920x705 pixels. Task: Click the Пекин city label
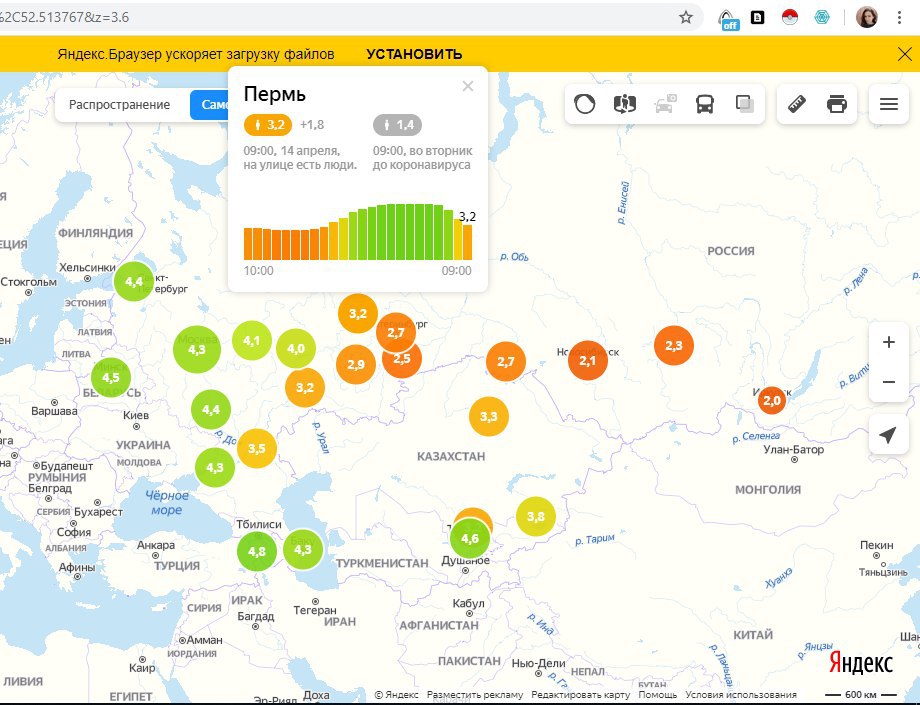(x=877, y=545)
